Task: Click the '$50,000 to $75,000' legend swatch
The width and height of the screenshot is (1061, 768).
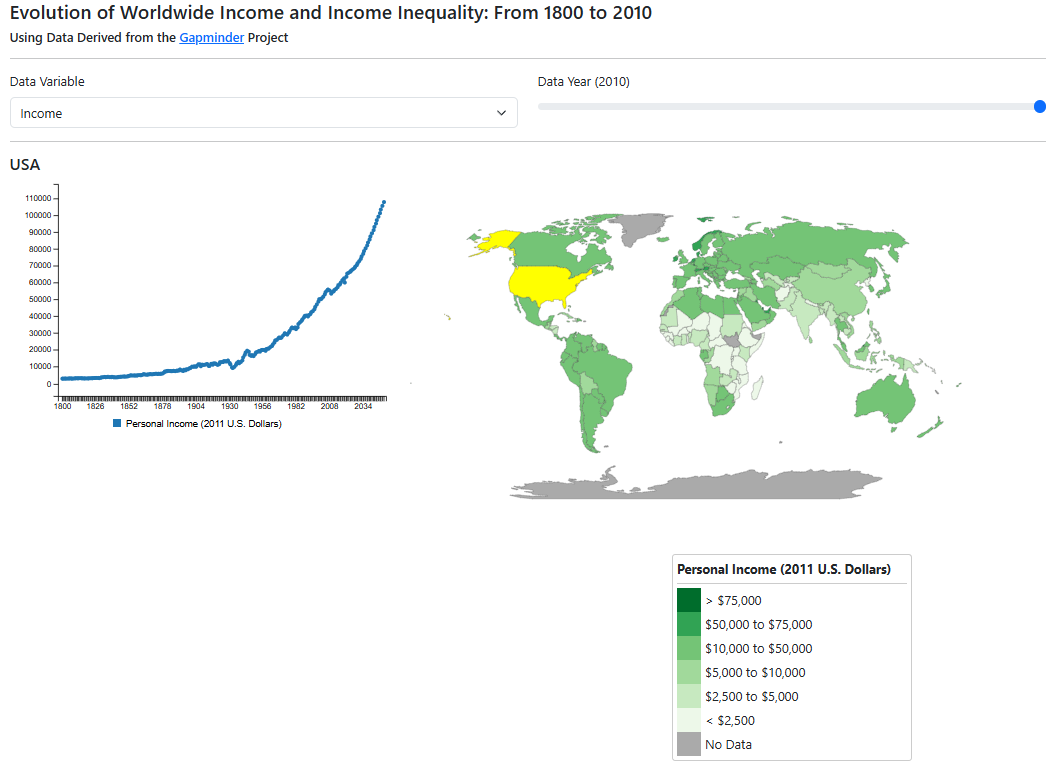Action: [688, 624]
